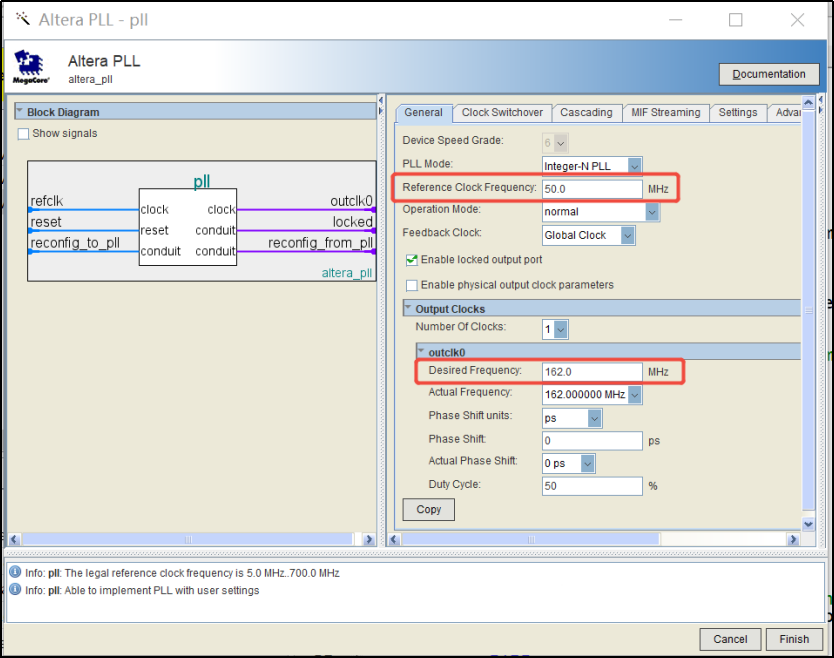This screenshot has width=834, height=658.
Task: Collapse the outclk0 section
Action: pyautogui.click(x=421, y=351)
